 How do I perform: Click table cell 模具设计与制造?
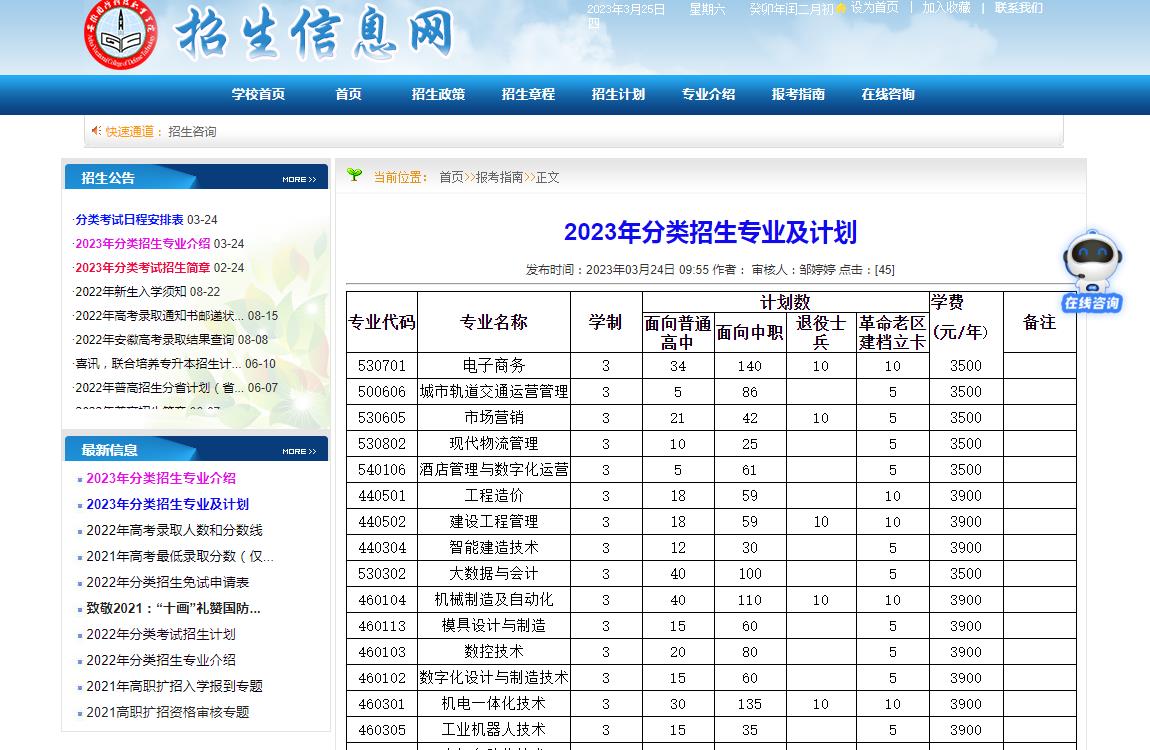click(x=494, y=625)
